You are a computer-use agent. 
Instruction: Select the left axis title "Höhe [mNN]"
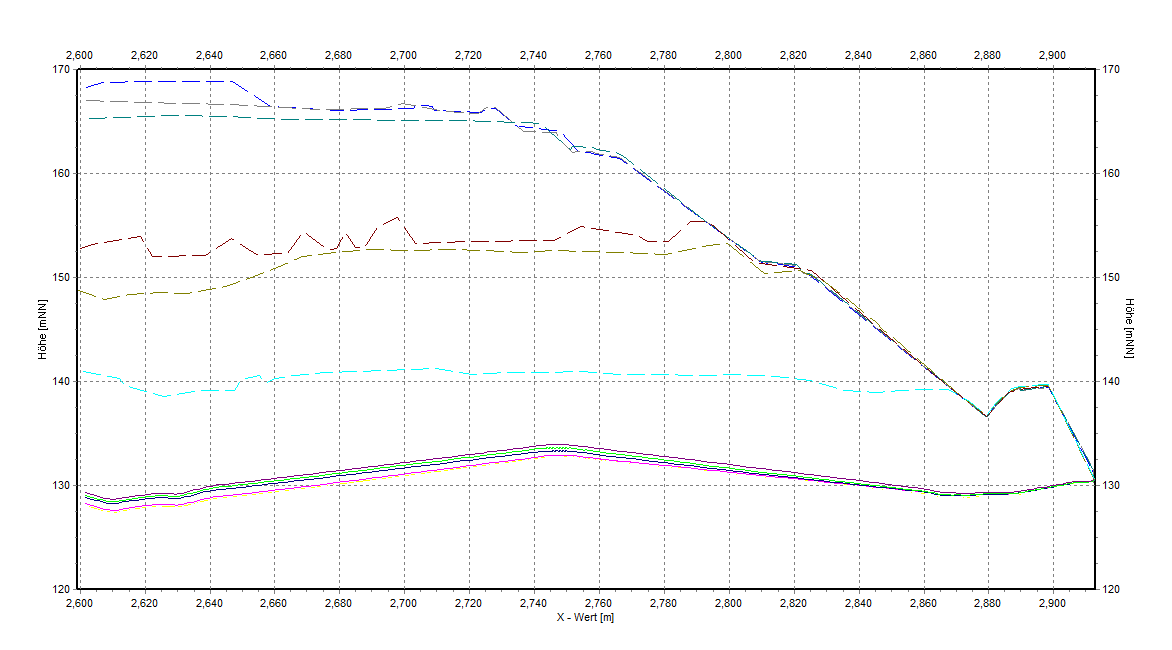(43, 329)
